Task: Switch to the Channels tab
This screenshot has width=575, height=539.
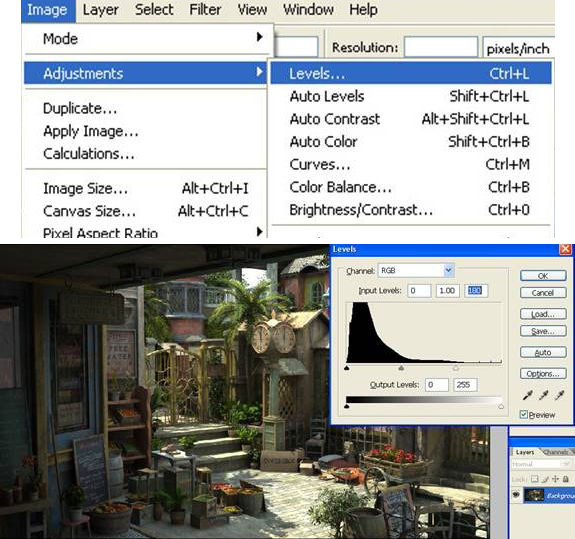Action: point(556,452)
